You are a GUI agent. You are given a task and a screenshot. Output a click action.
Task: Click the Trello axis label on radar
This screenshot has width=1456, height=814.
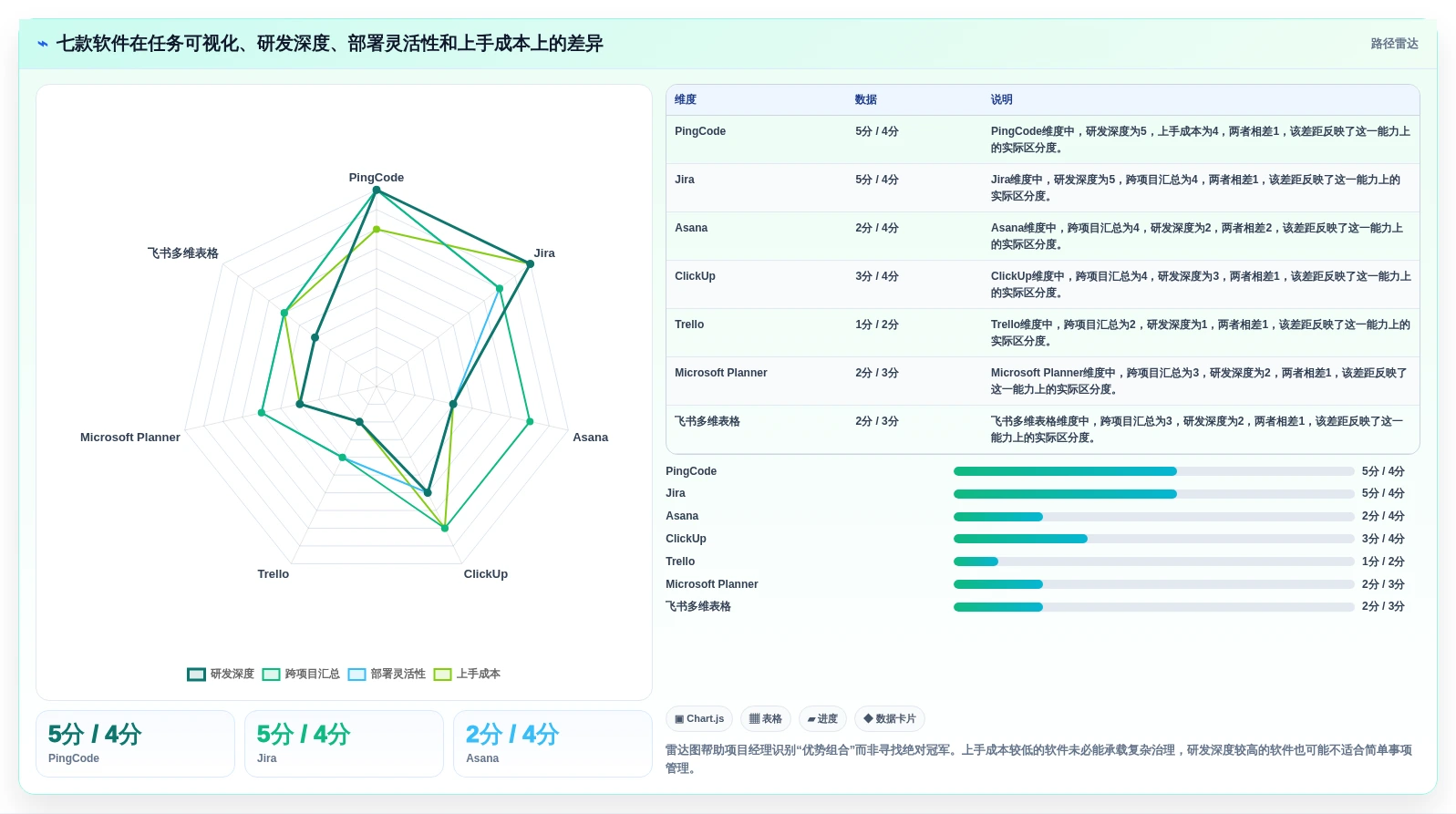click(x=274, y=574)
